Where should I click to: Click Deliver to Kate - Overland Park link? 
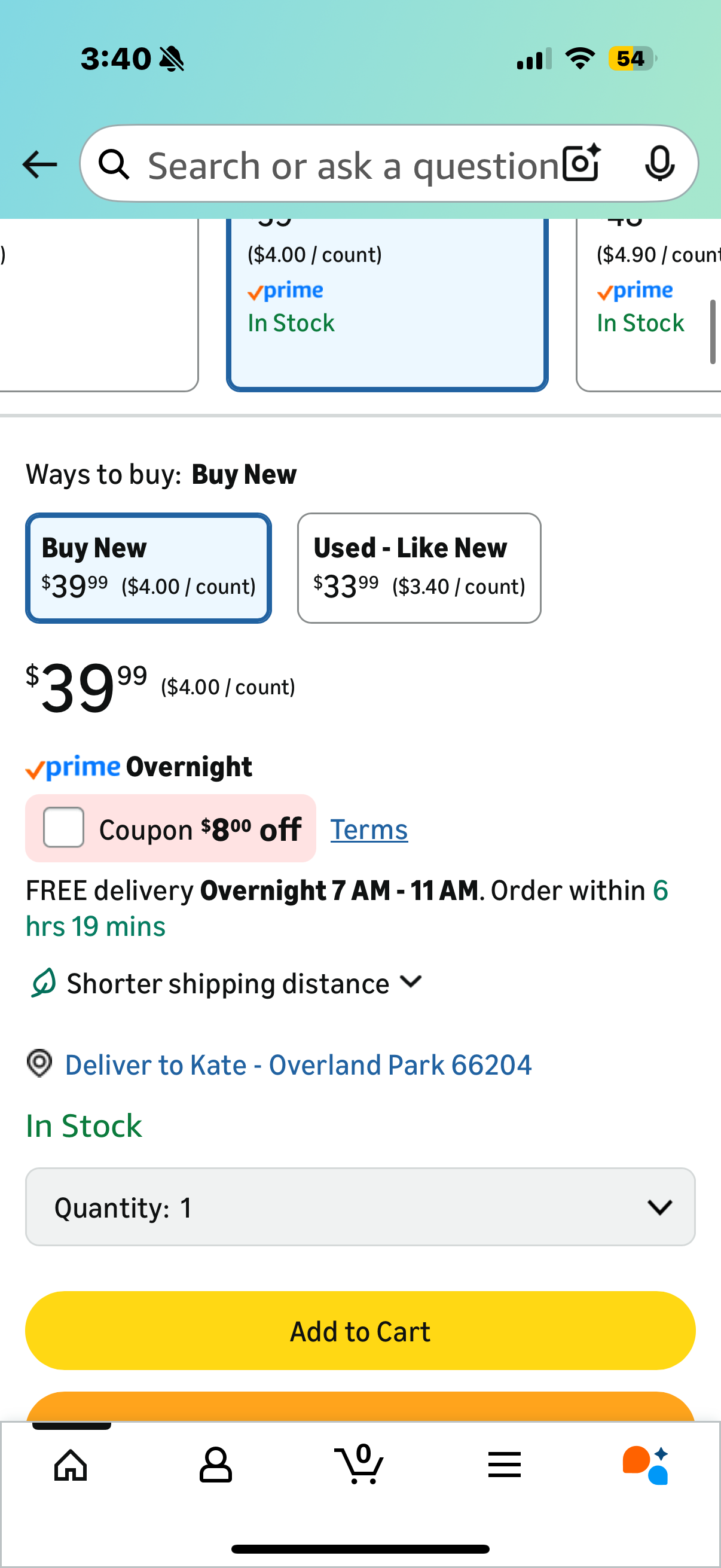[x=298, y=1065]
